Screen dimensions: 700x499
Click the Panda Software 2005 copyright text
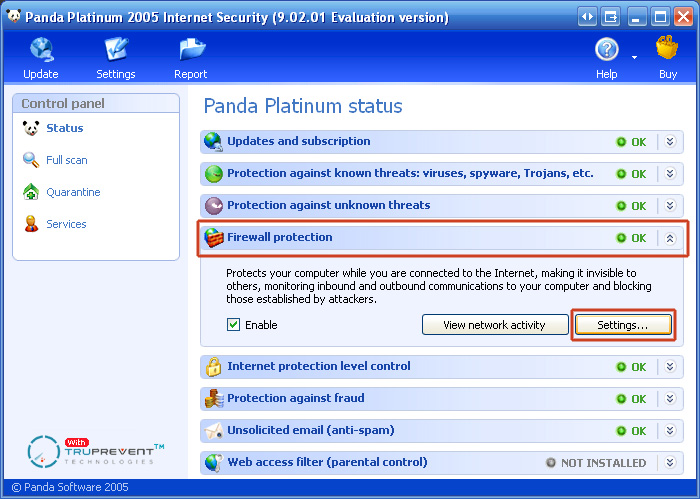pyautogui.click(x=70, y=487)
